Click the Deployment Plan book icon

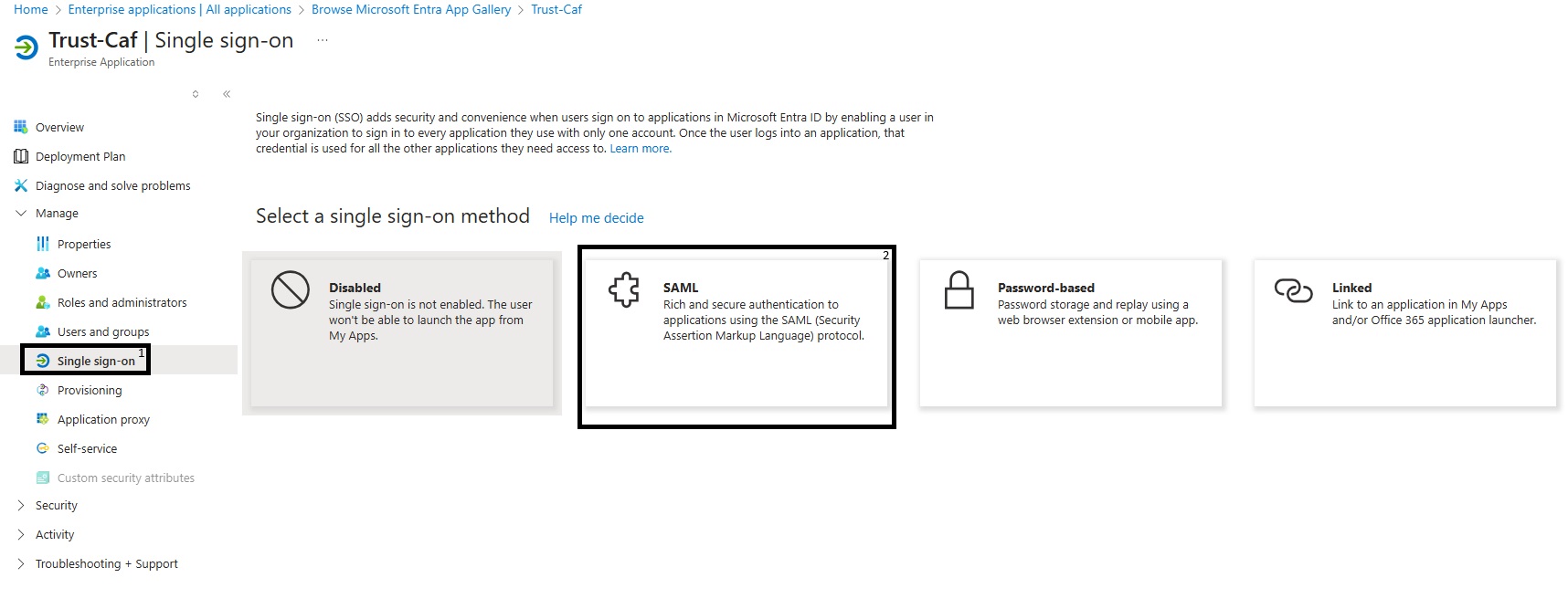21,156
